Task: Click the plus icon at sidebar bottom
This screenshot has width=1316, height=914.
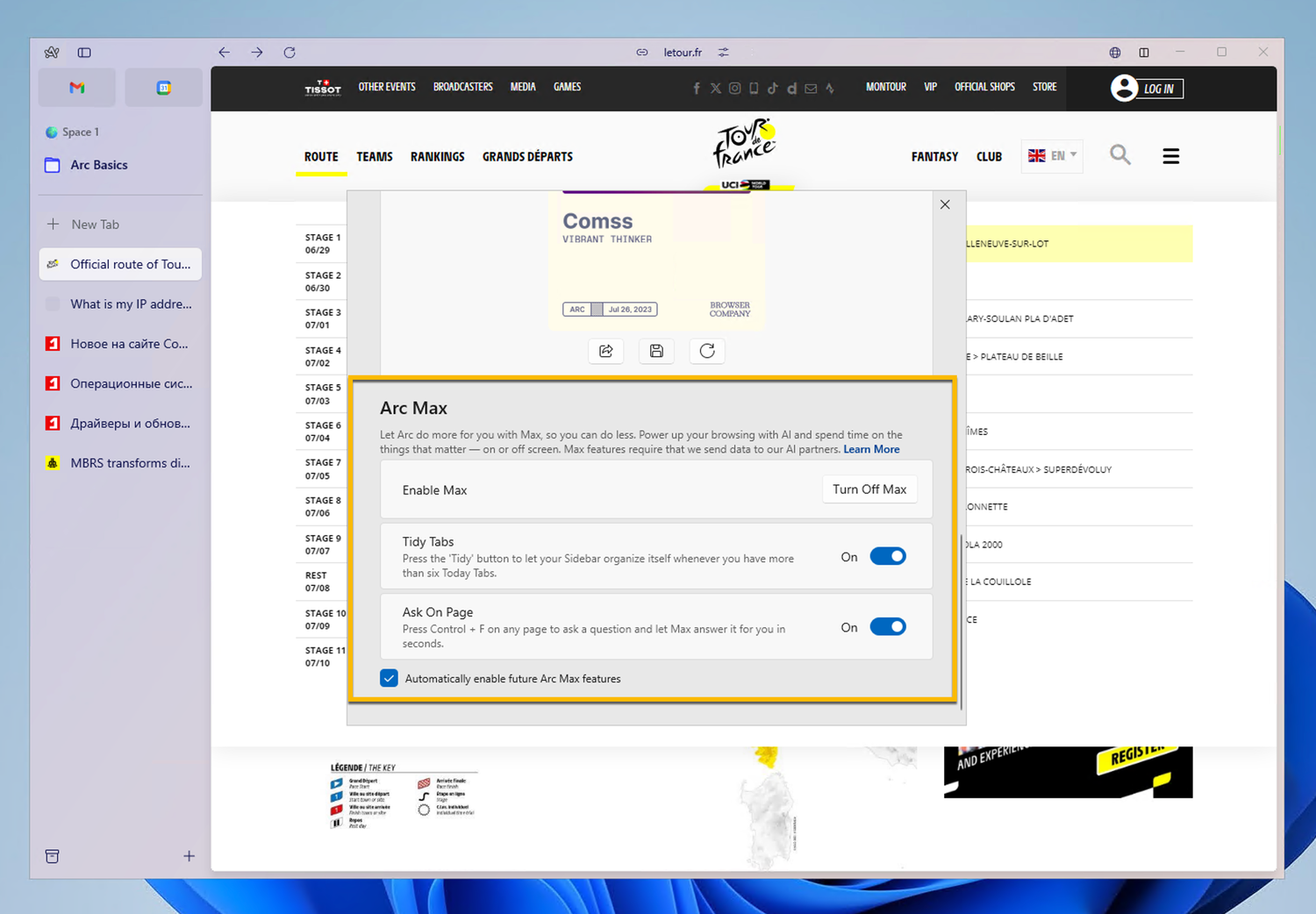Action: [189, 856]
